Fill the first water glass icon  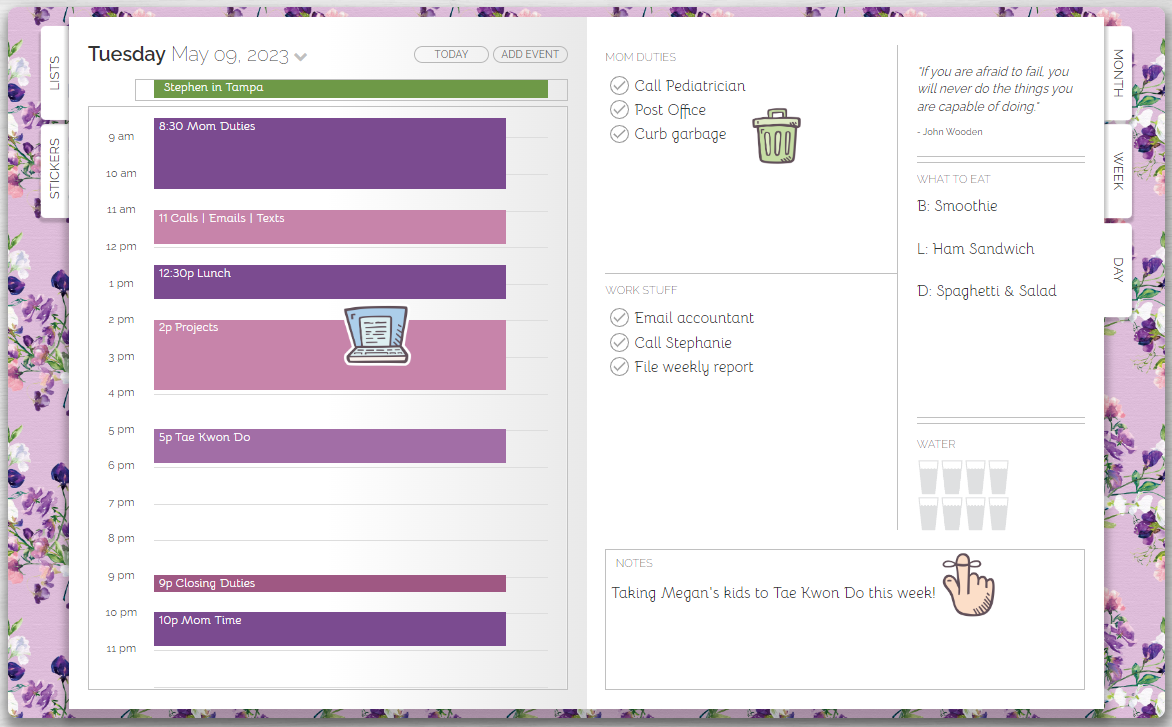tap(928, 478)
